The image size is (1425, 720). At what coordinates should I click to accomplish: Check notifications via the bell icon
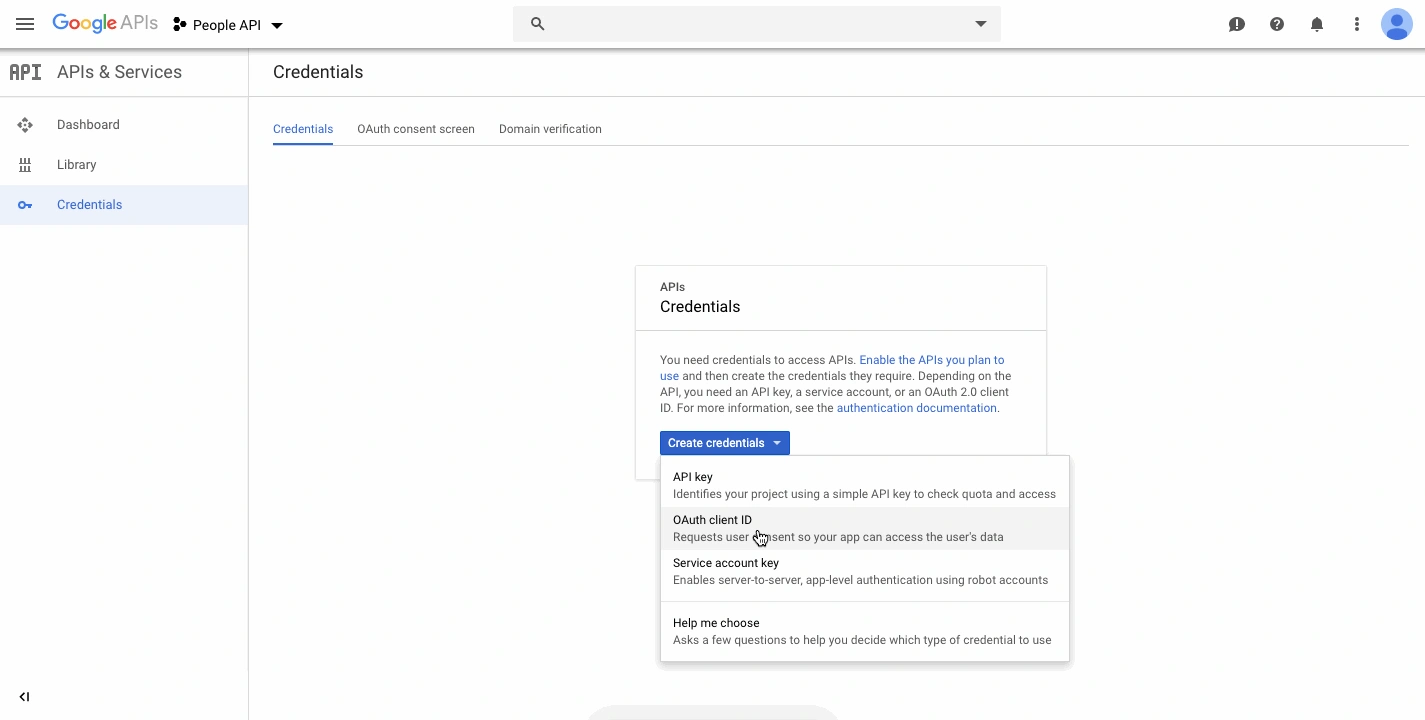[1317, 24]
